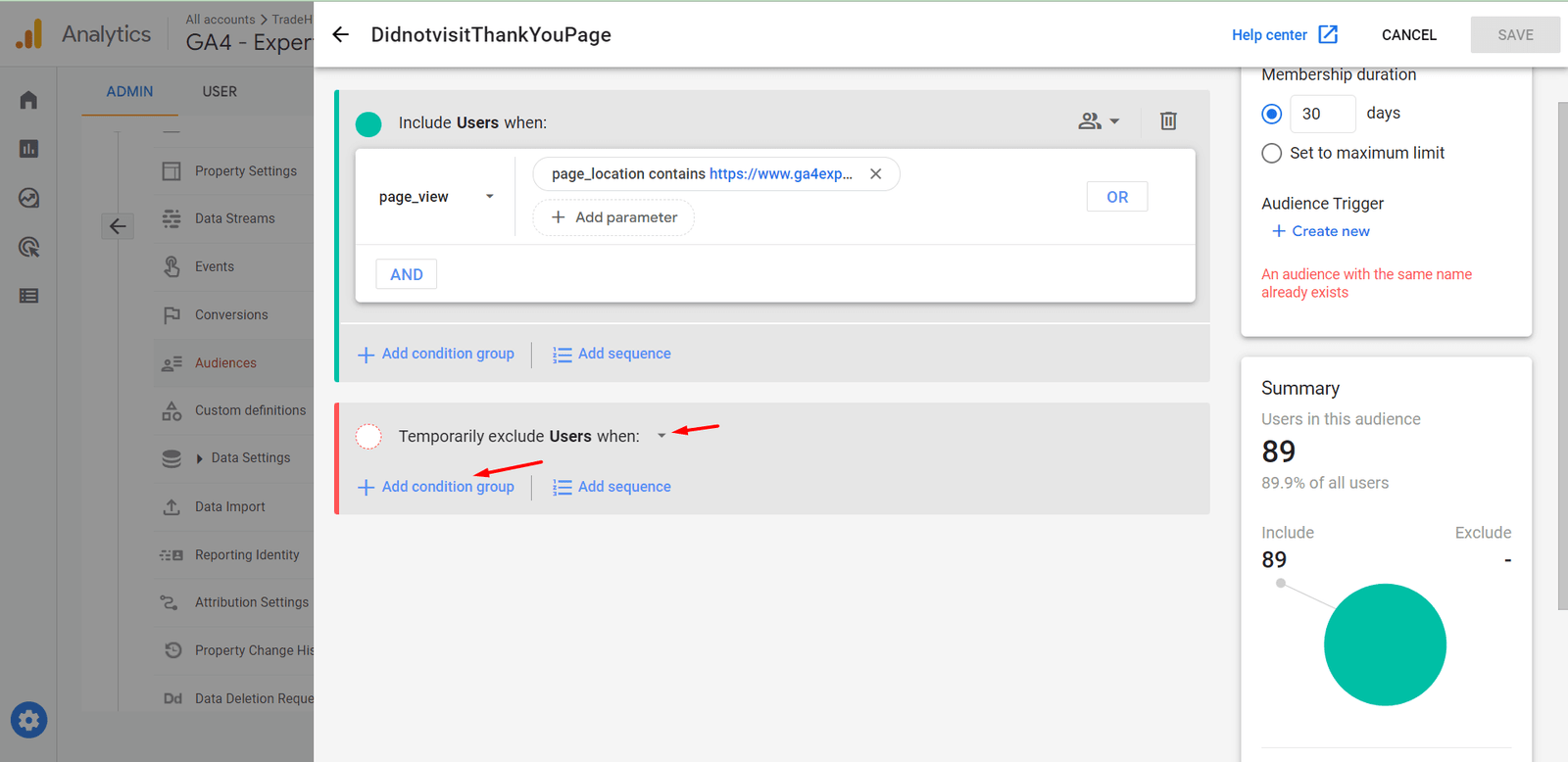Image resolution: width=1568 pixels, height=762 pixels.
Task: Open the page_view event dropdown
Action: click(436, 197)
